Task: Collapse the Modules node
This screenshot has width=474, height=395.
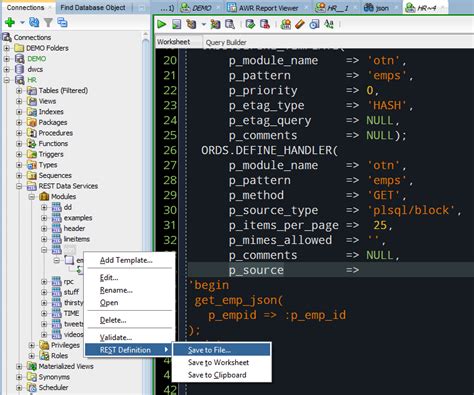Action: click(32, 197)
